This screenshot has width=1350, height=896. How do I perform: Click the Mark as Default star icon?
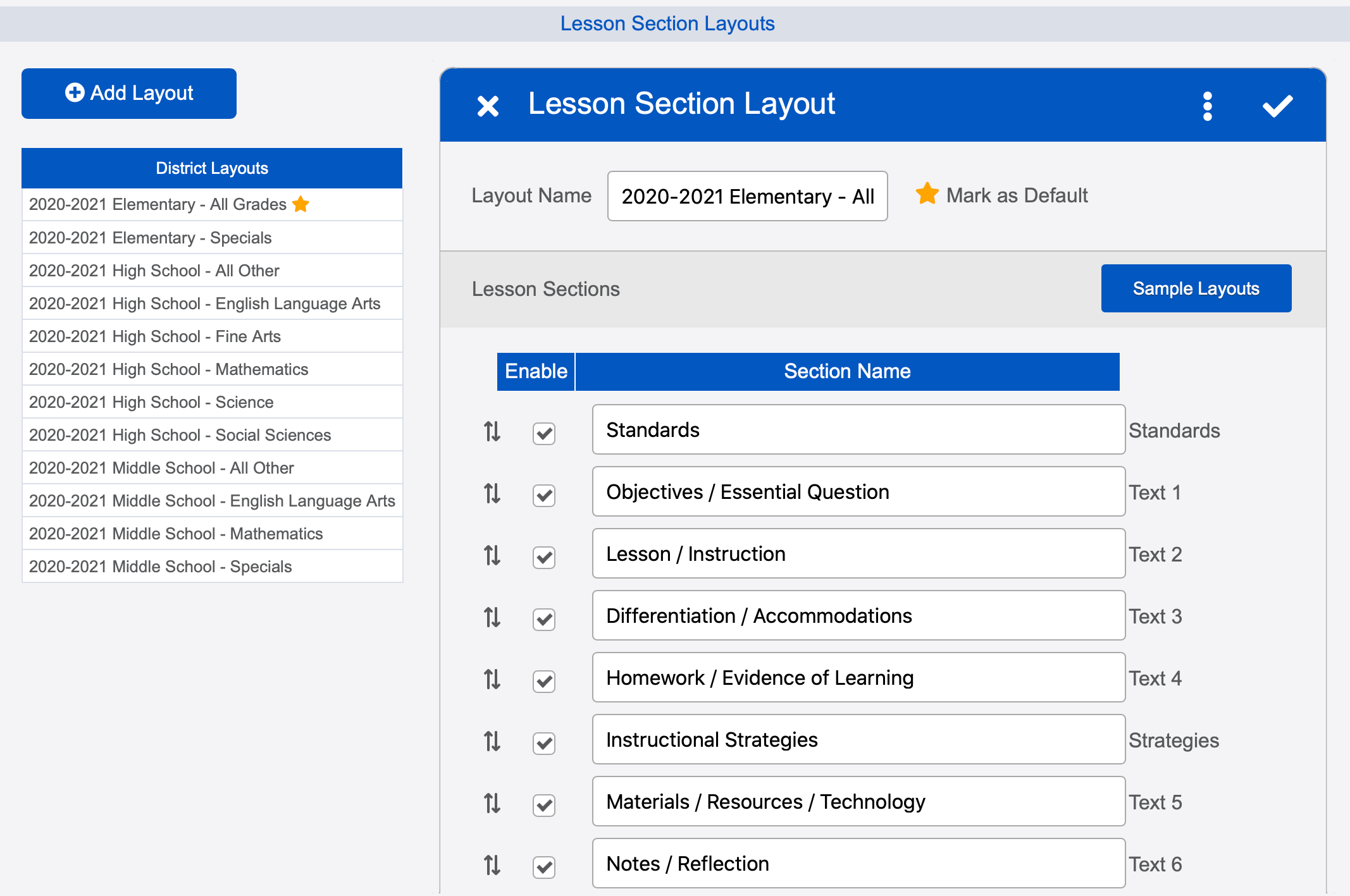[x=926, y=195]
